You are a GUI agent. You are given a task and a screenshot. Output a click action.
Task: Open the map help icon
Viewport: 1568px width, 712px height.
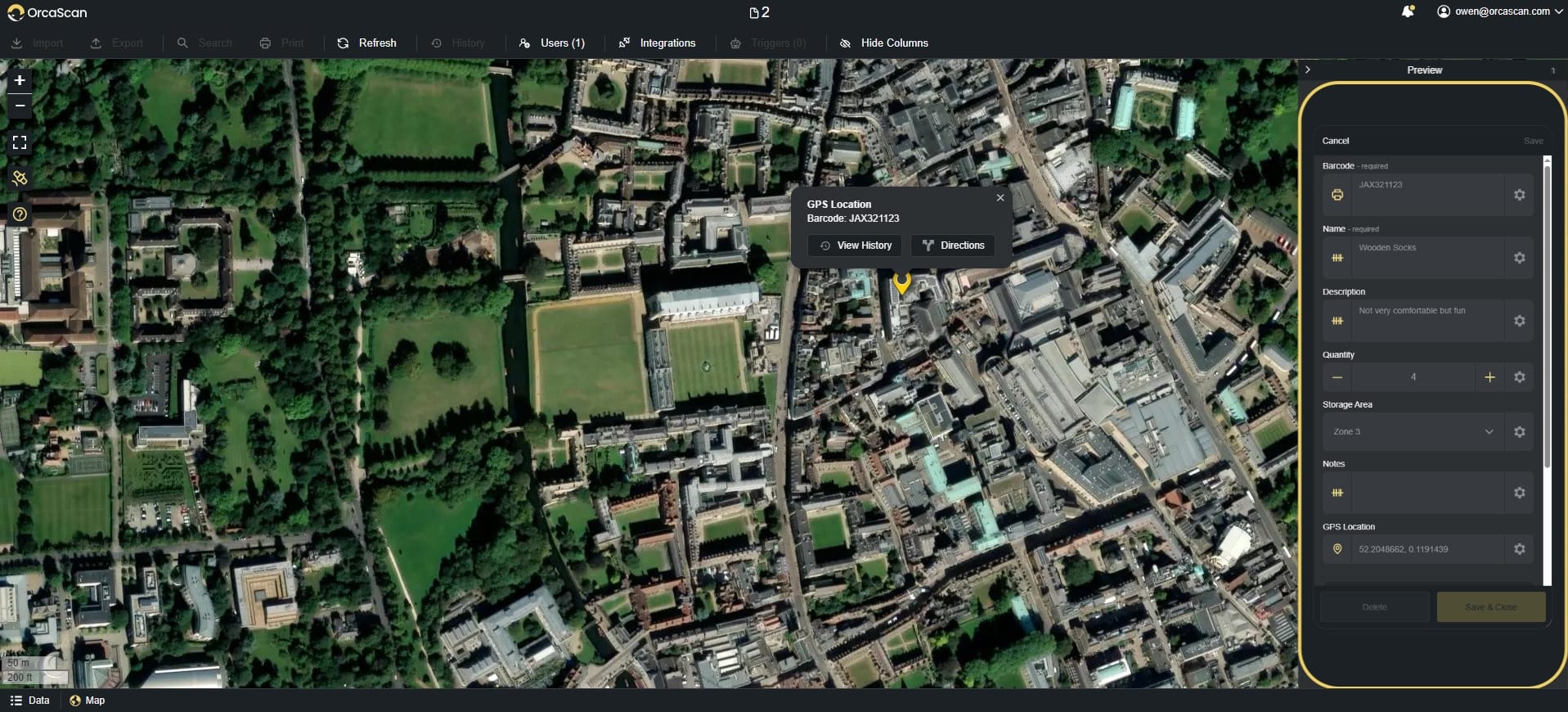[x=20, y=214]
